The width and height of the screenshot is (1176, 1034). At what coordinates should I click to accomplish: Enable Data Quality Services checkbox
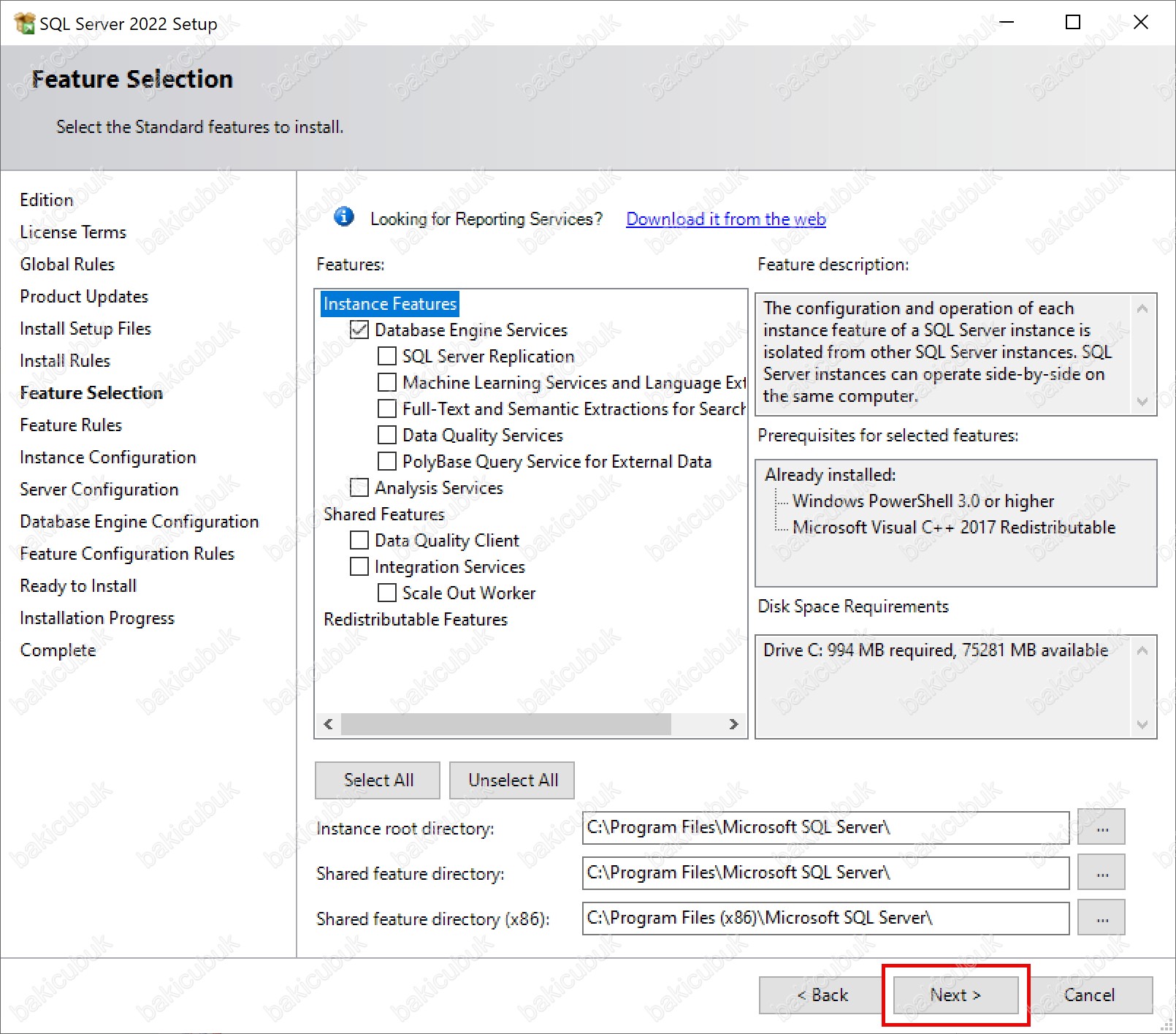click(387, 435)
